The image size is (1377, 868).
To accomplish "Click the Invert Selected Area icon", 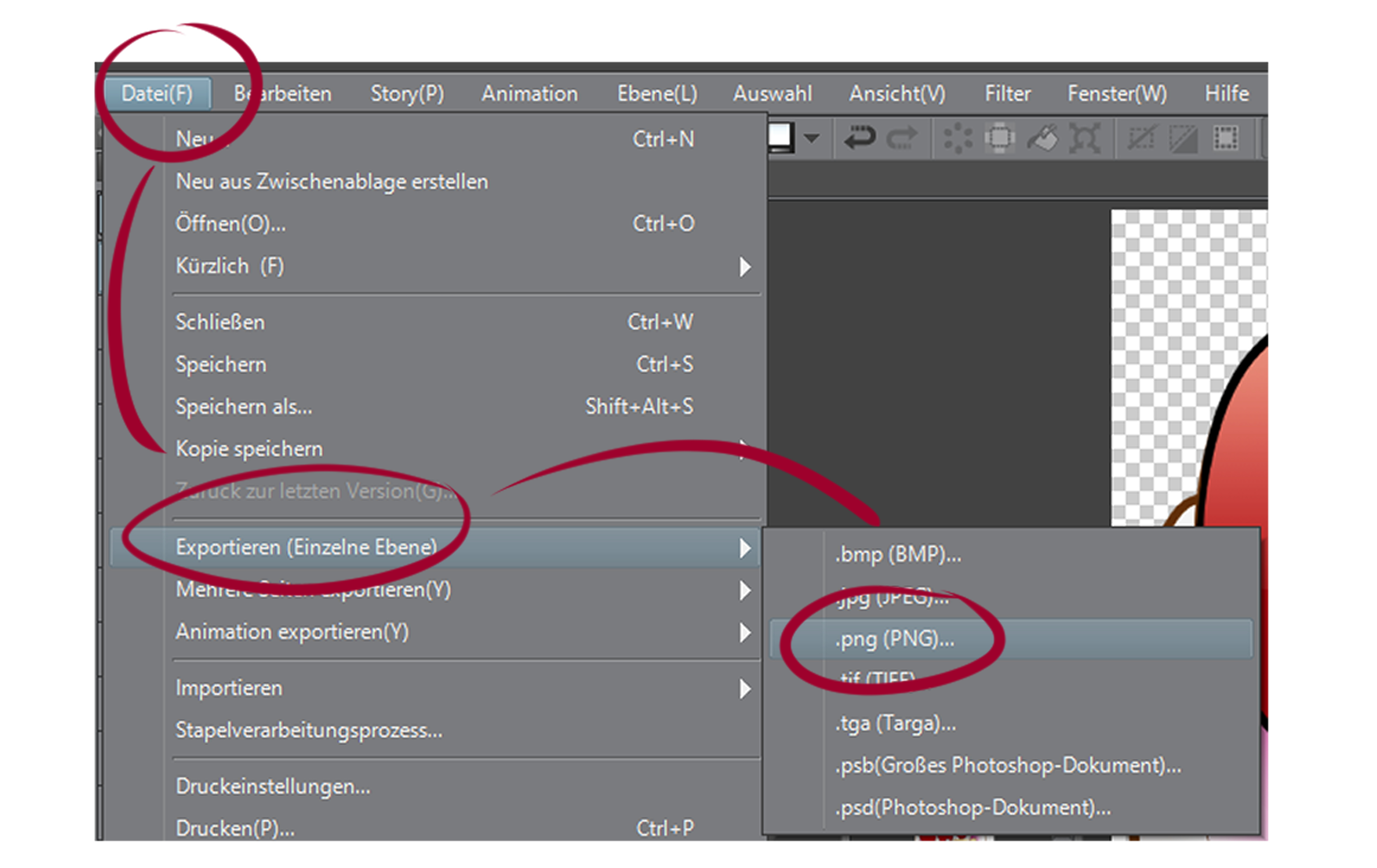I will tap(1183, 138).
